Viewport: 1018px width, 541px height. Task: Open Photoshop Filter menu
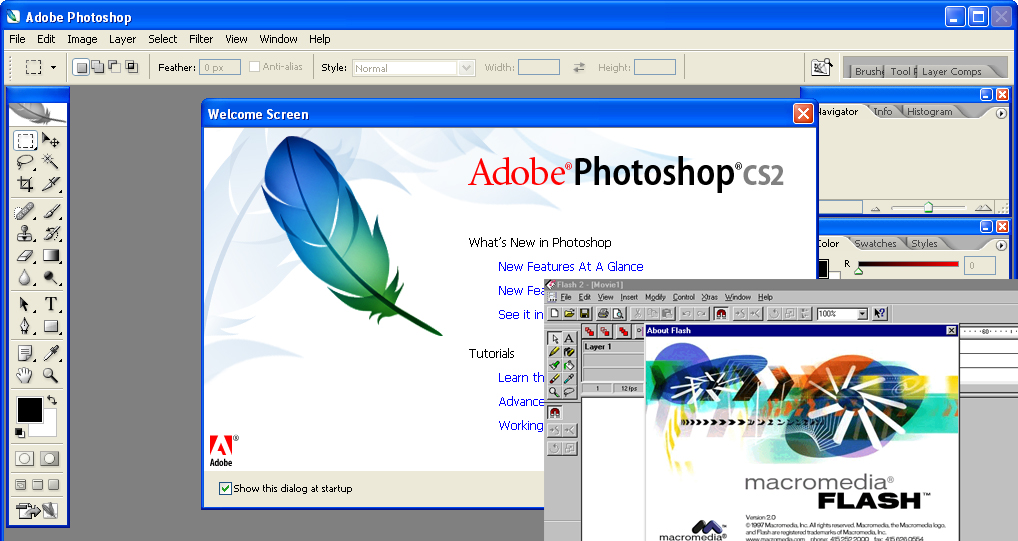click(x=201, y=39)
